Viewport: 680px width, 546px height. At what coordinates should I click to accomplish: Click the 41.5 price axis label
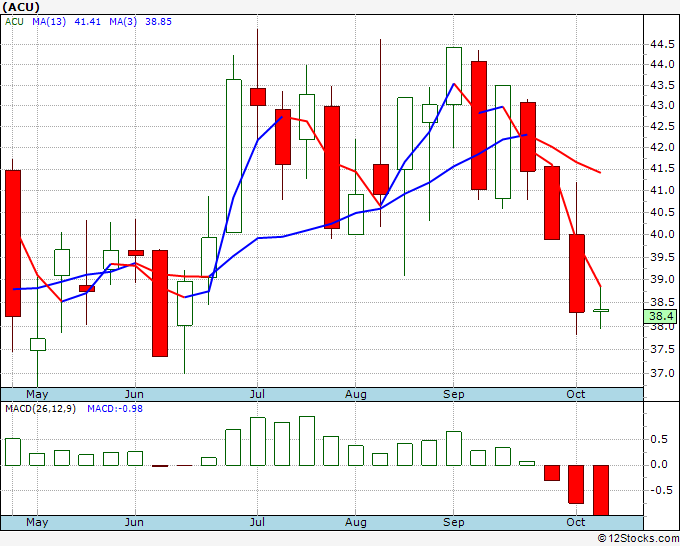coord(662,169)
